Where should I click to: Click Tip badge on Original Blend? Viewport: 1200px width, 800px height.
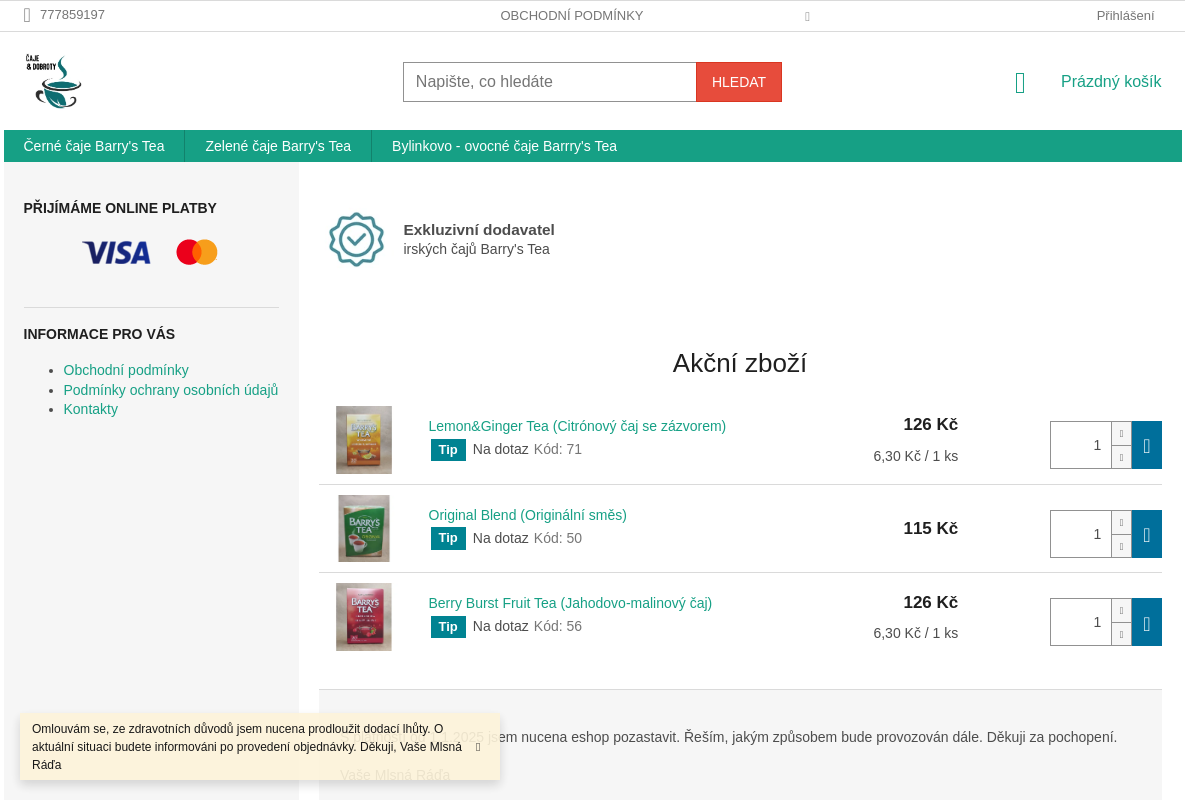click(x=448, y=538)
